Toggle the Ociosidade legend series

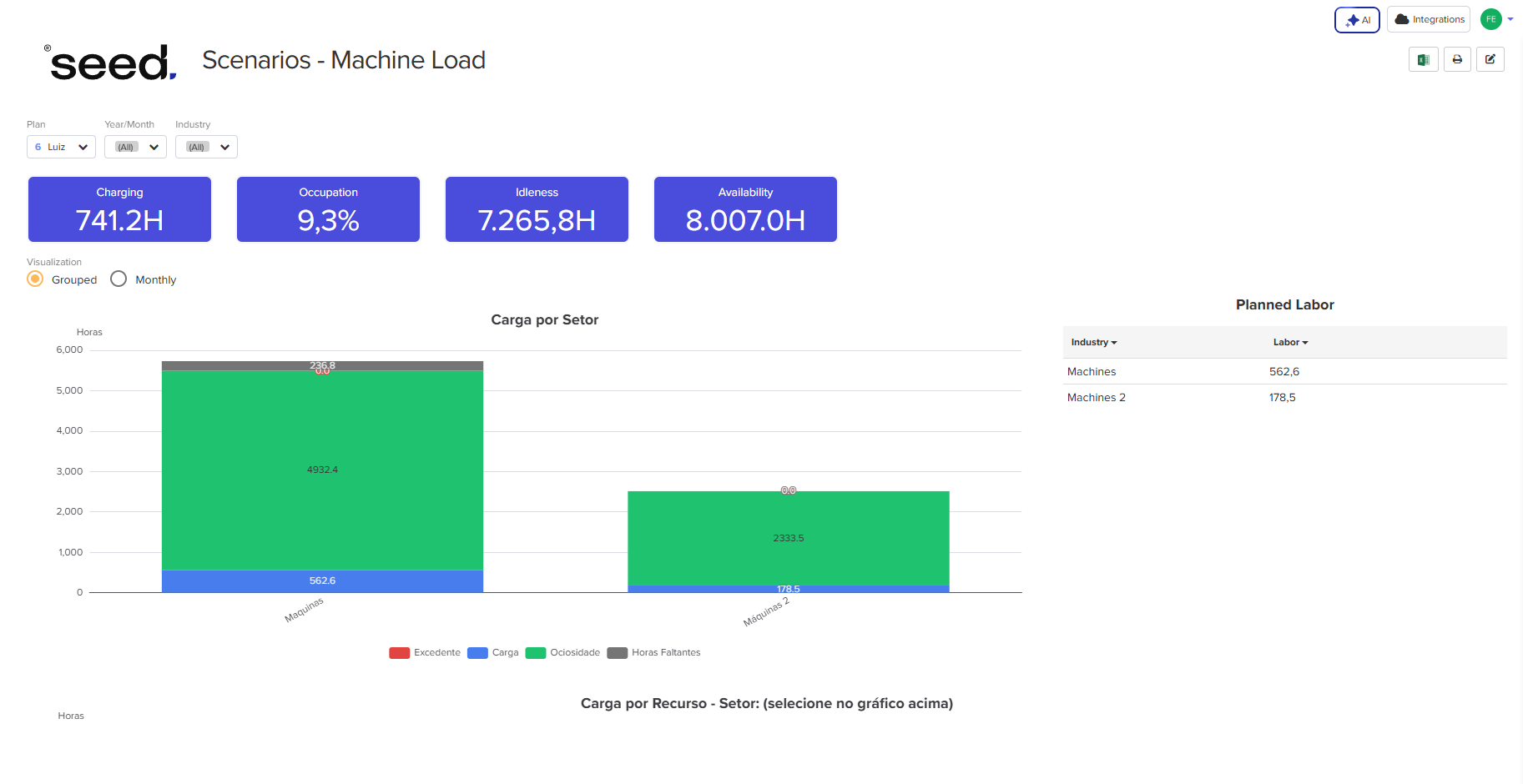coord(564,653)
